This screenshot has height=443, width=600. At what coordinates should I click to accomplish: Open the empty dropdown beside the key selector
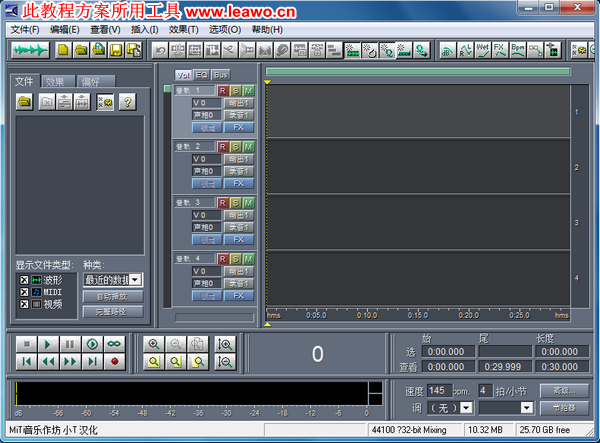527,408
